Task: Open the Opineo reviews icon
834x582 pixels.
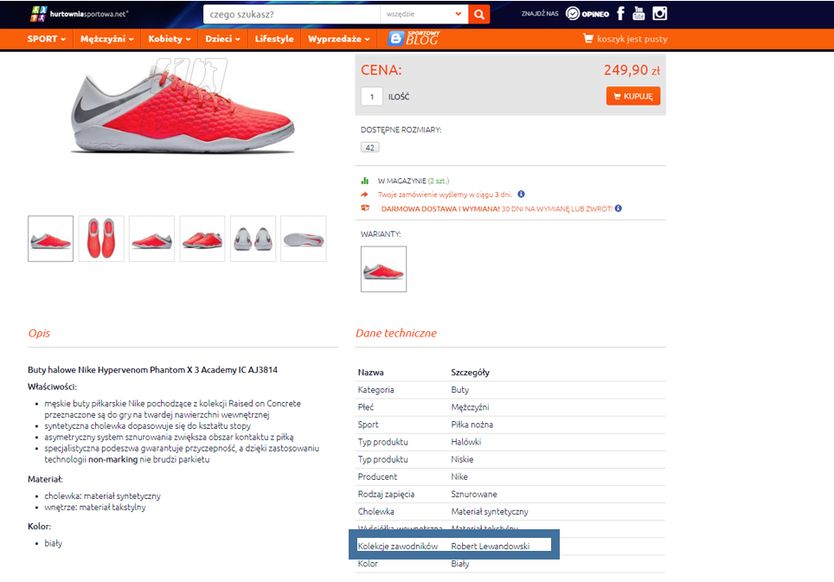Action: pos(587,14)
